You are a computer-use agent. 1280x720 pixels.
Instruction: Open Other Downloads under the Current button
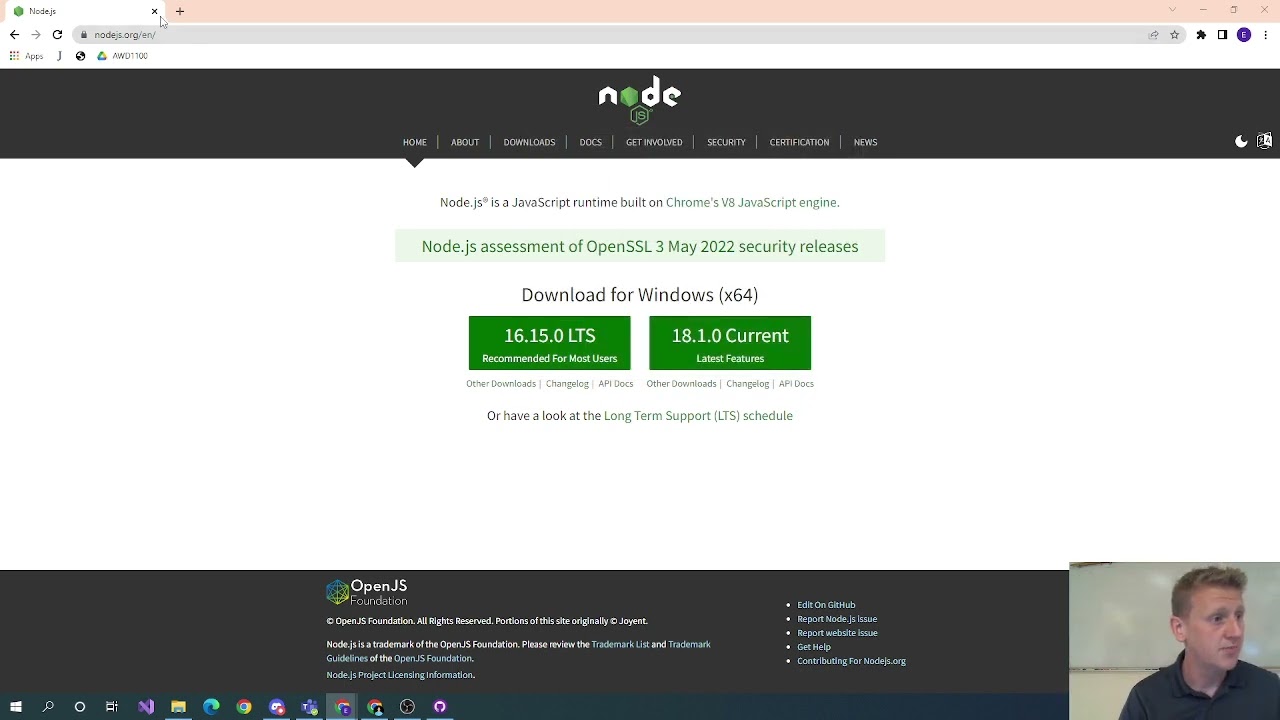[681, 384]
